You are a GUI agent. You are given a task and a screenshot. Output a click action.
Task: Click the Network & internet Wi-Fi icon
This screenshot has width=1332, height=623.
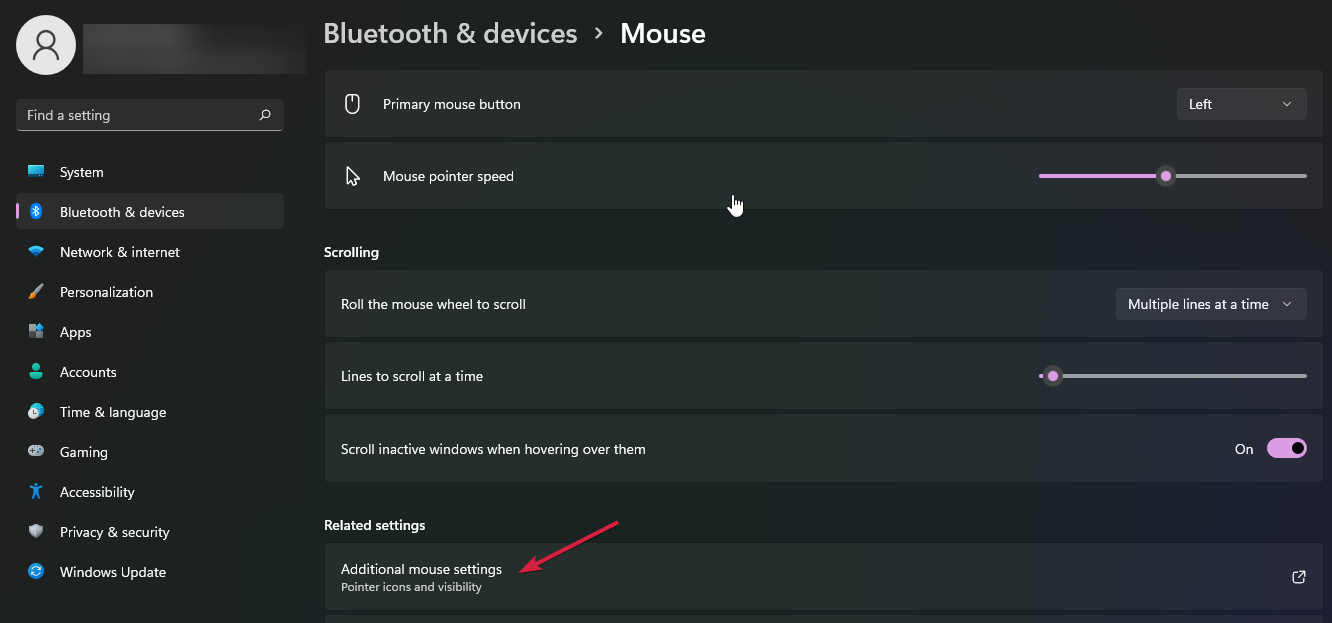[36, 252]
